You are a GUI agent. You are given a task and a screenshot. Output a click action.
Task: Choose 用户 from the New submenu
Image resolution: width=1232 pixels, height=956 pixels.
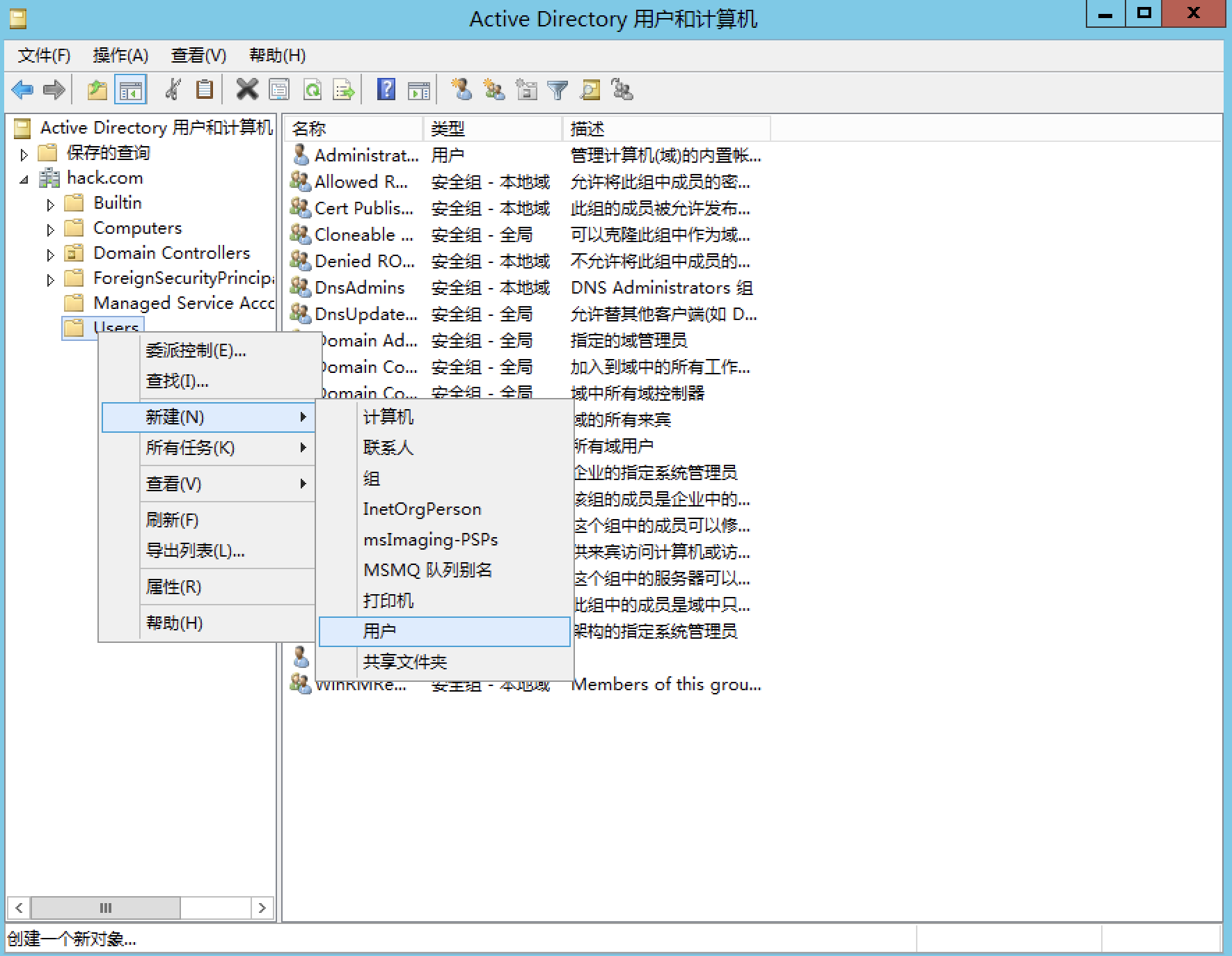tap(379, 631)
